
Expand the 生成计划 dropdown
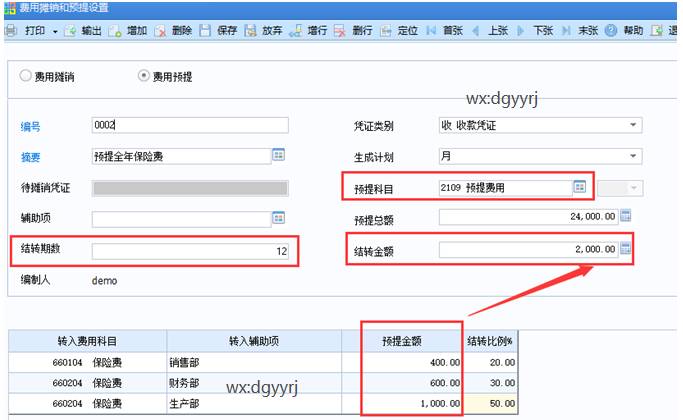point(633,157)
